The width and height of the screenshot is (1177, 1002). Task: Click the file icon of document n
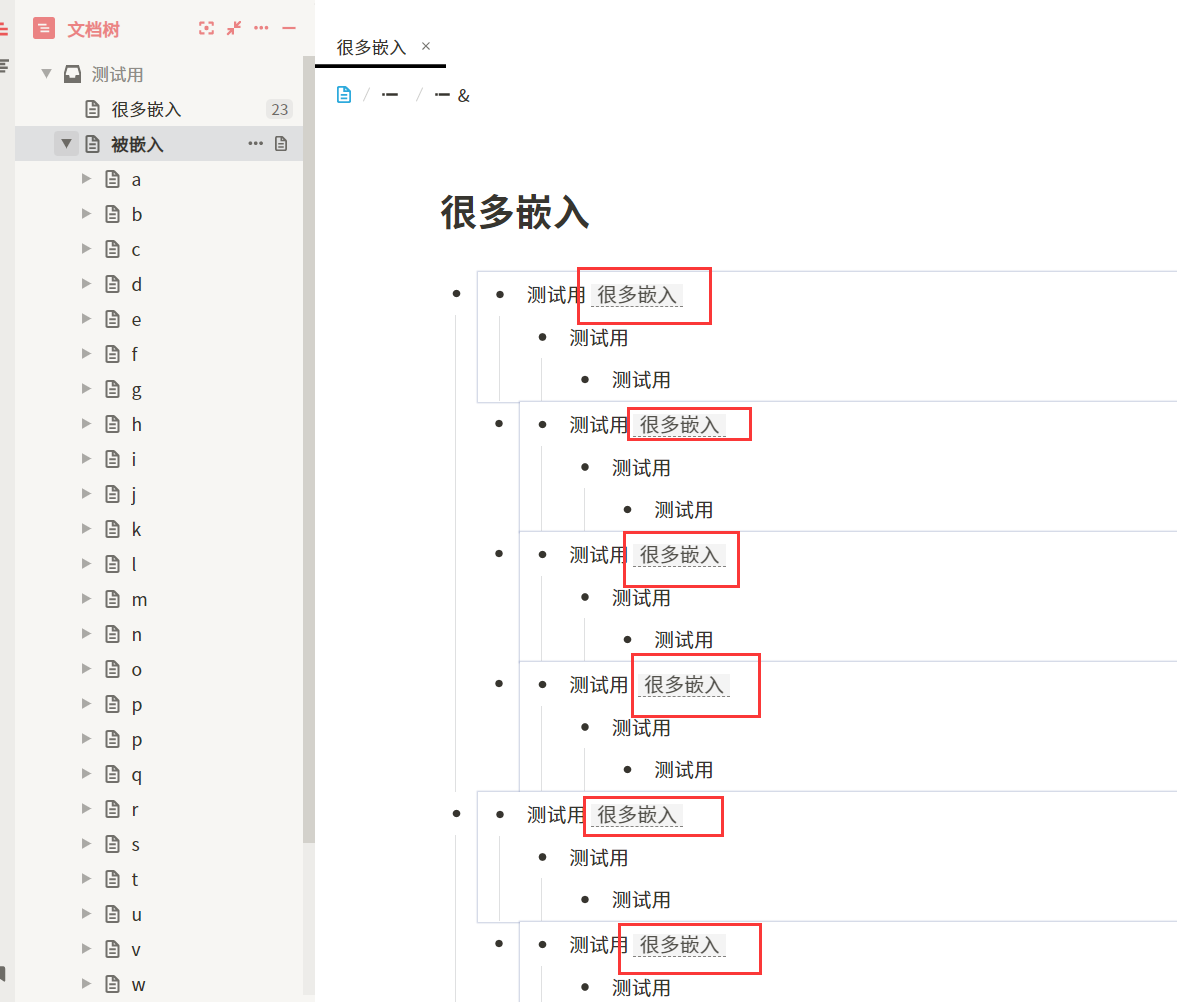tap(113, 634)
